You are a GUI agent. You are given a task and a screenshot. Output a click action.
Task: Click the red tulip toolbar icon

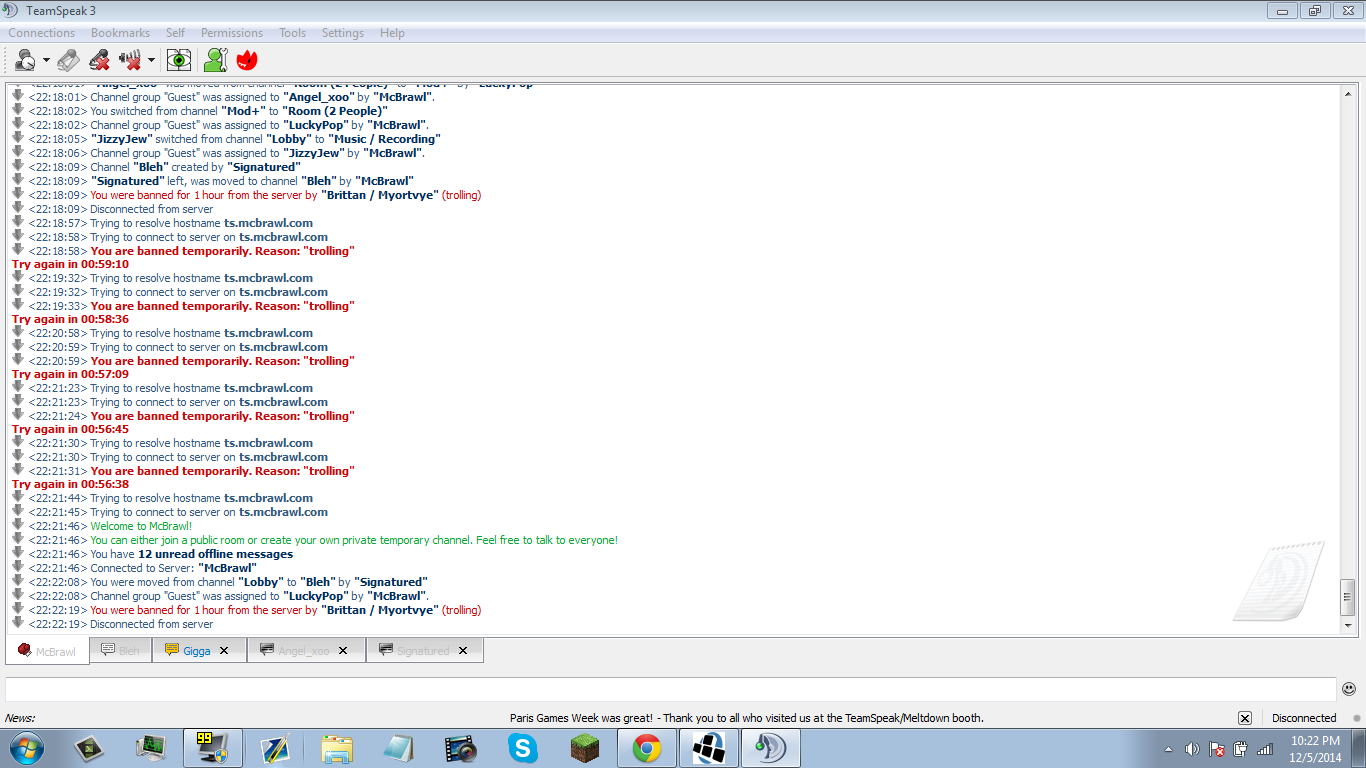pyautogui.click(x=246, y=60)
